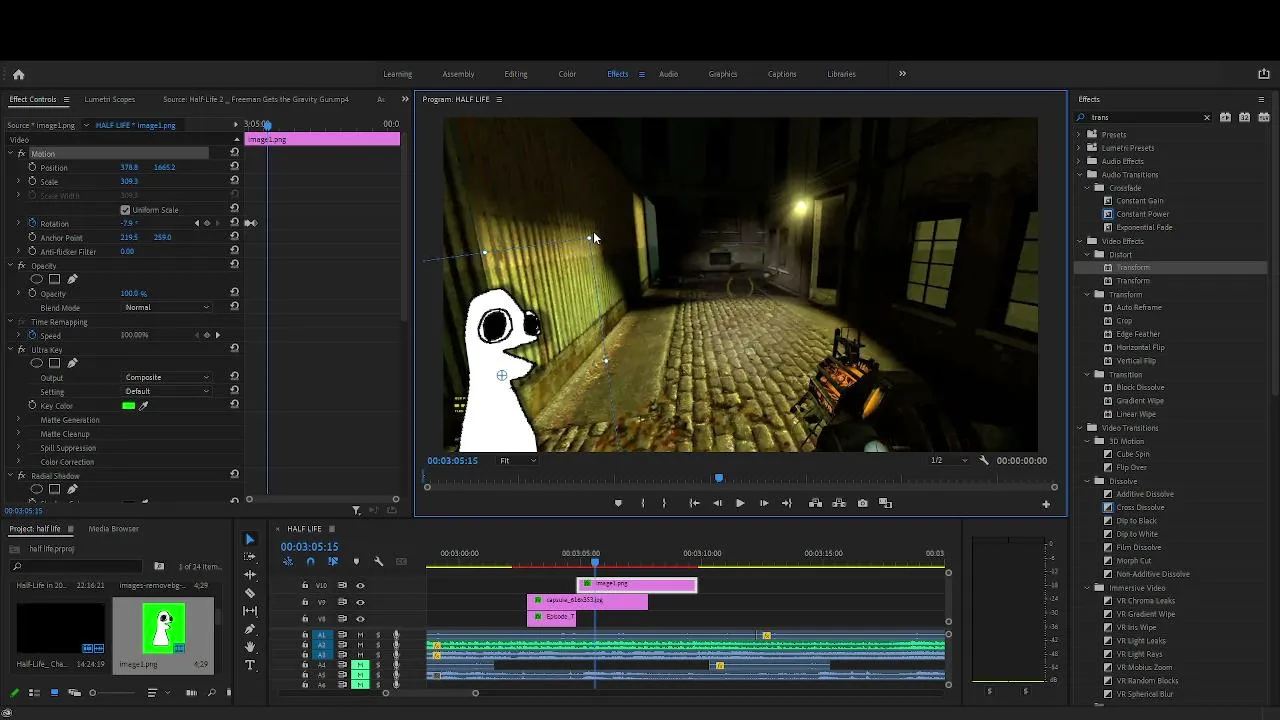Switch to the Graphics workspace
Screen dimensions: 1280x720
[723, 74]
